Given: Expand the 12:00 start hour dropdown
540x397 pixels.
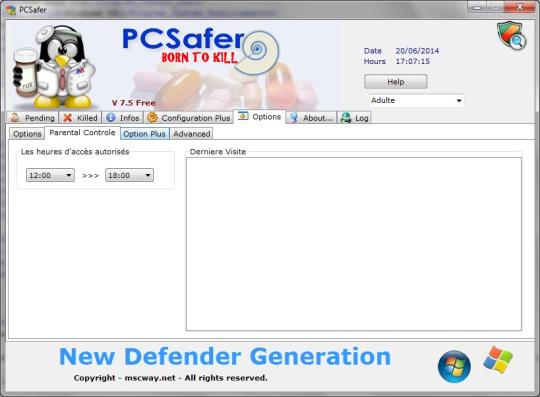Looking at the screenshot, I should click(50, 175).
